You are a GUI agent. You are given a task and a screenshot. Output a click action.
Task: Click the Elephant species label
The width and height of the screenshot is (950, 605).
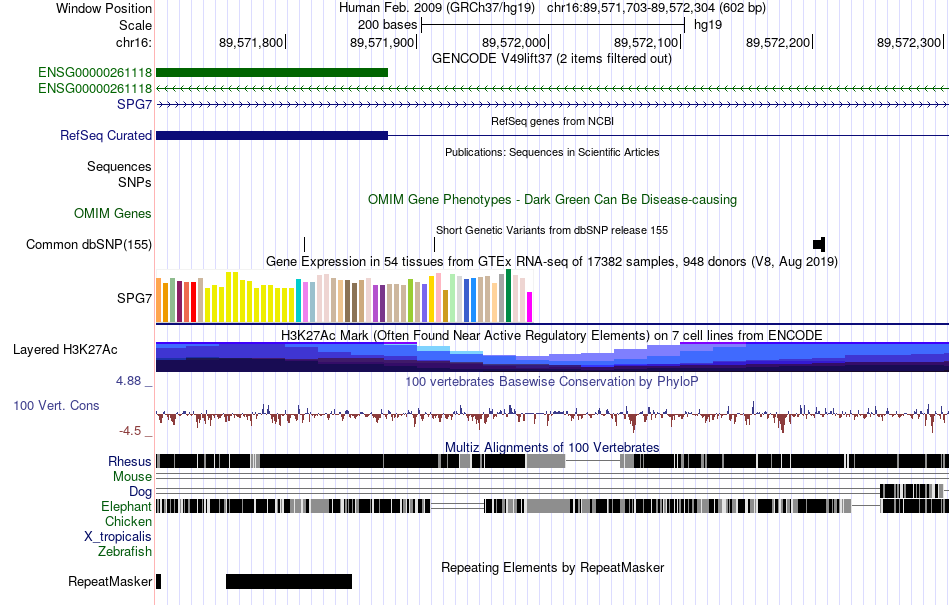126,506
